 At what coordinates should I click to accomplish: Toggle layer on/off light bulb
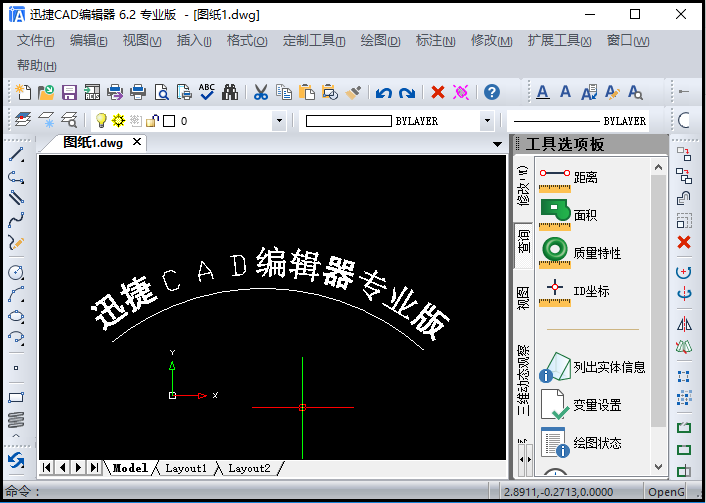point(101,120)
